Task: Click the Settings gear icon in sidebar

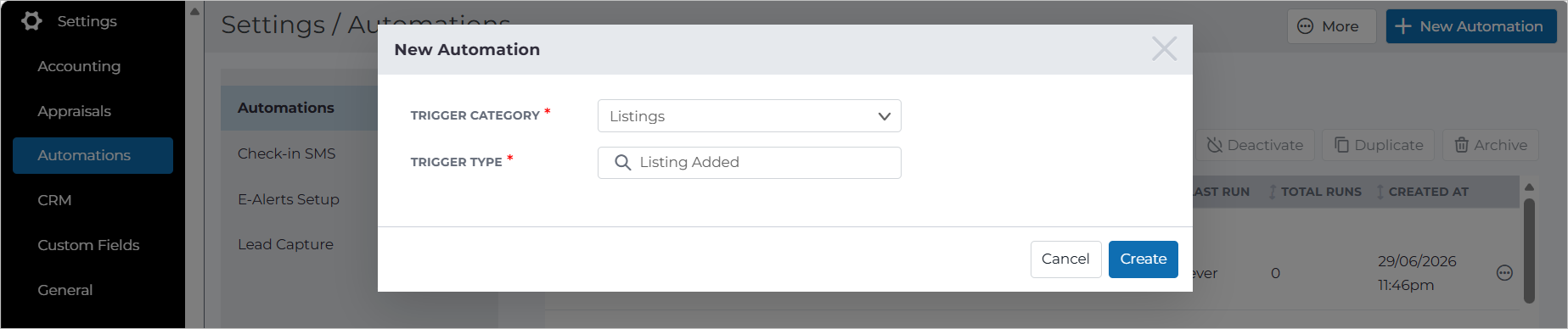Action: point(31,20)
